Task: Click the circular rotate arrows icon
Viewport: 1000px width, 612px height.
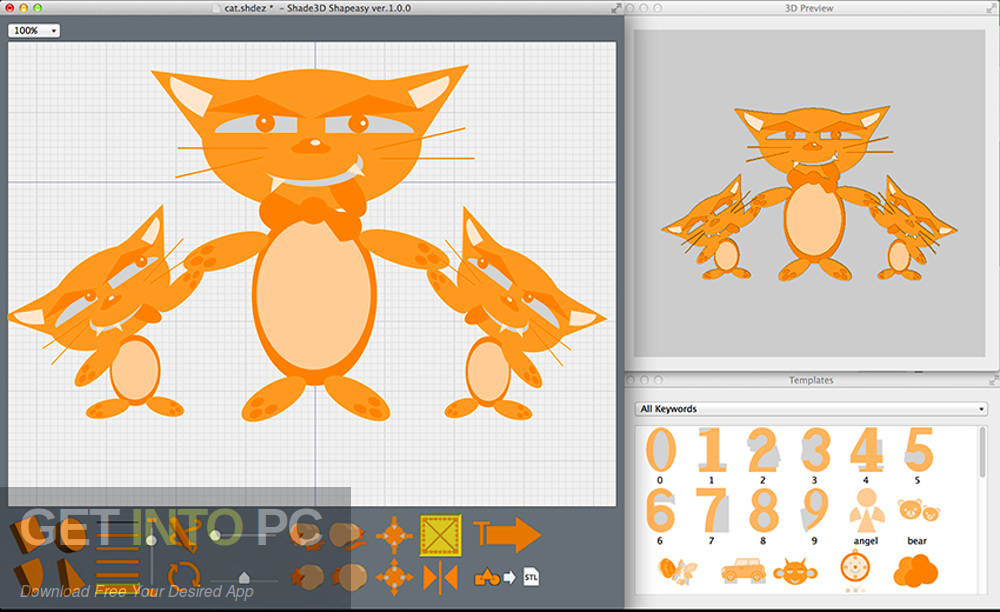Action: pyautogui.click(x=183, y=576)
